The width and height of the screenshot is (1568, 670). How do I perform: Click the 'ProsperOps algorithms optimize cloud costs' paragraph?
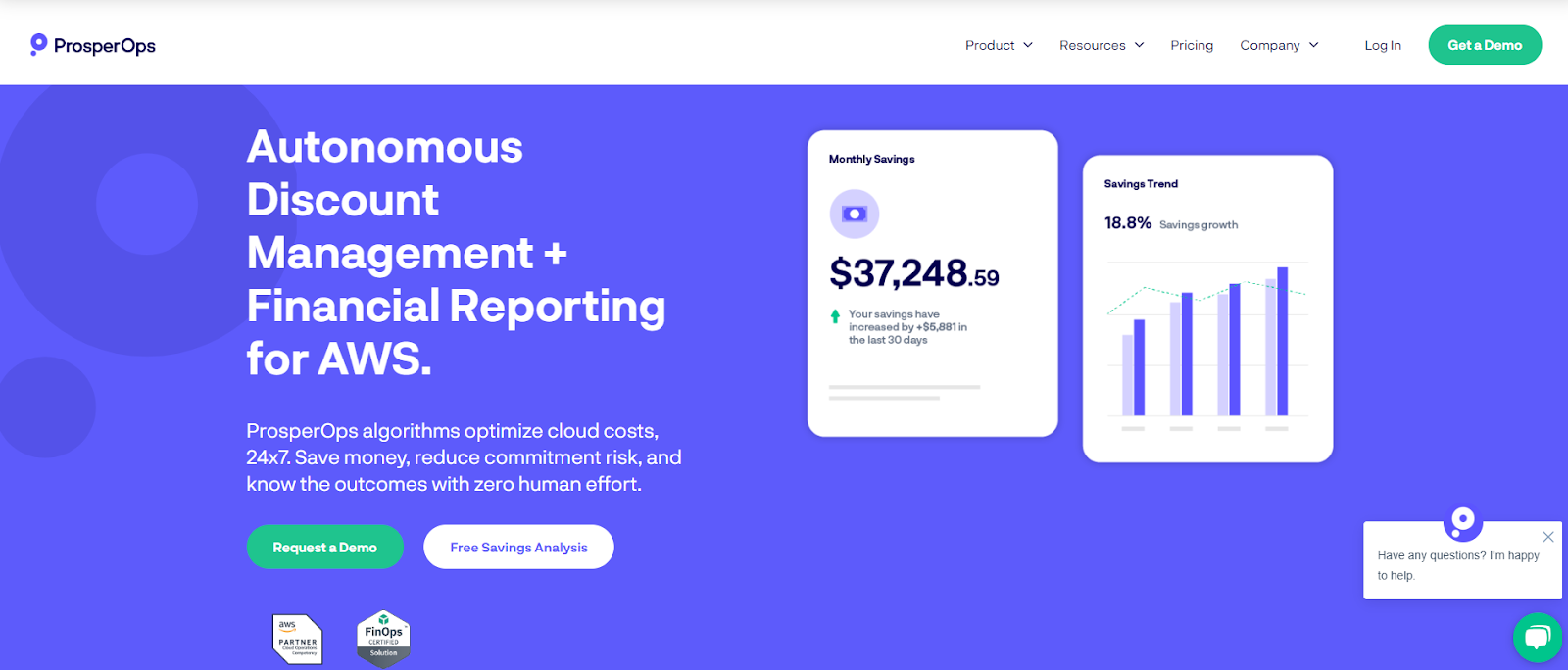tap(465, 457)
